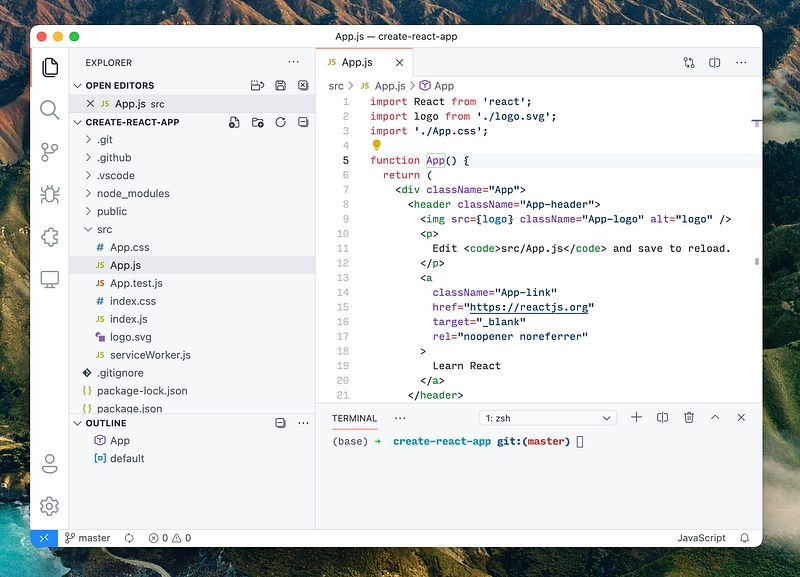Image resolution: width=800 pixels, height=577 pixels.
Task: Click the split editor icon
Action: pos(715,62)
